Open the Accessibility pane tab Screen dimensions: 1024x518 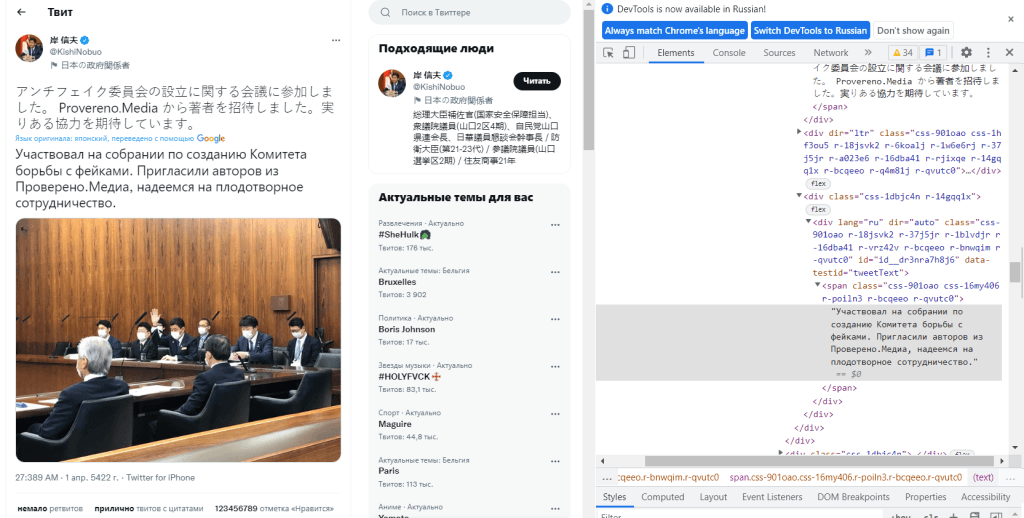tap(985, 497)
